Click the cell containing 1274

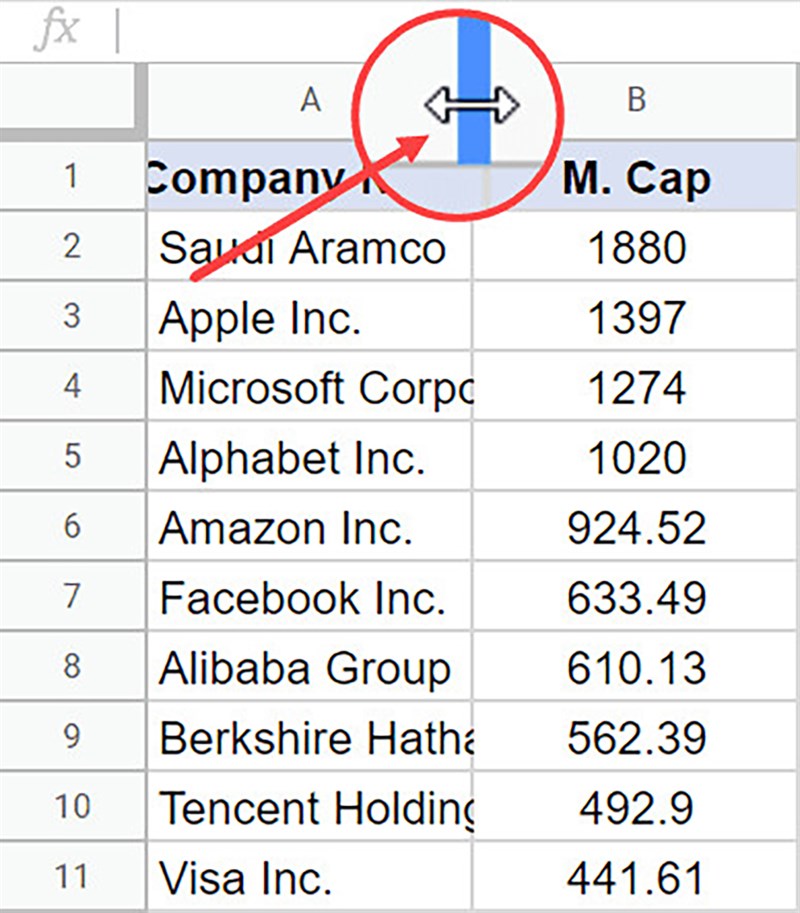pos(636,387)
